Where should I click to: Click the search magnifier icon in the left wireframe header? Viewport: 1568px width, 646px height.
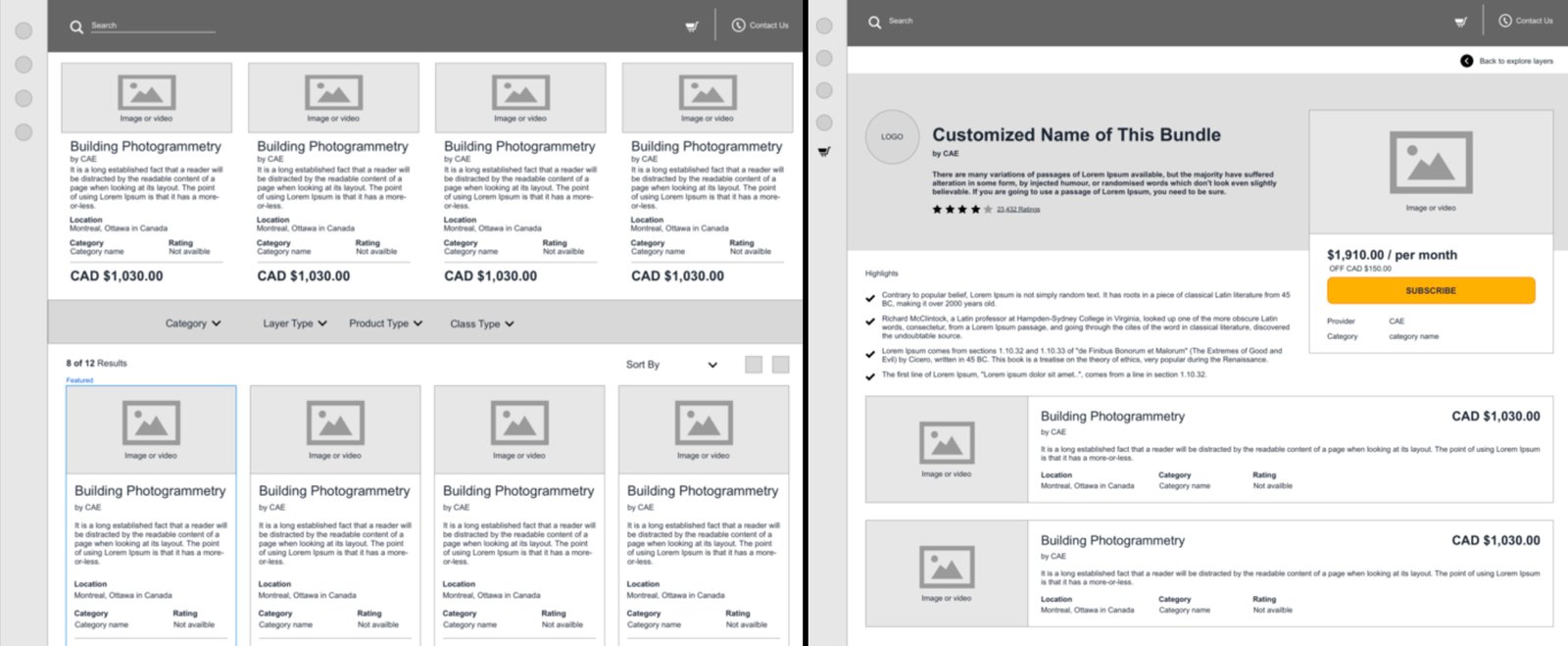pos(76,26)
